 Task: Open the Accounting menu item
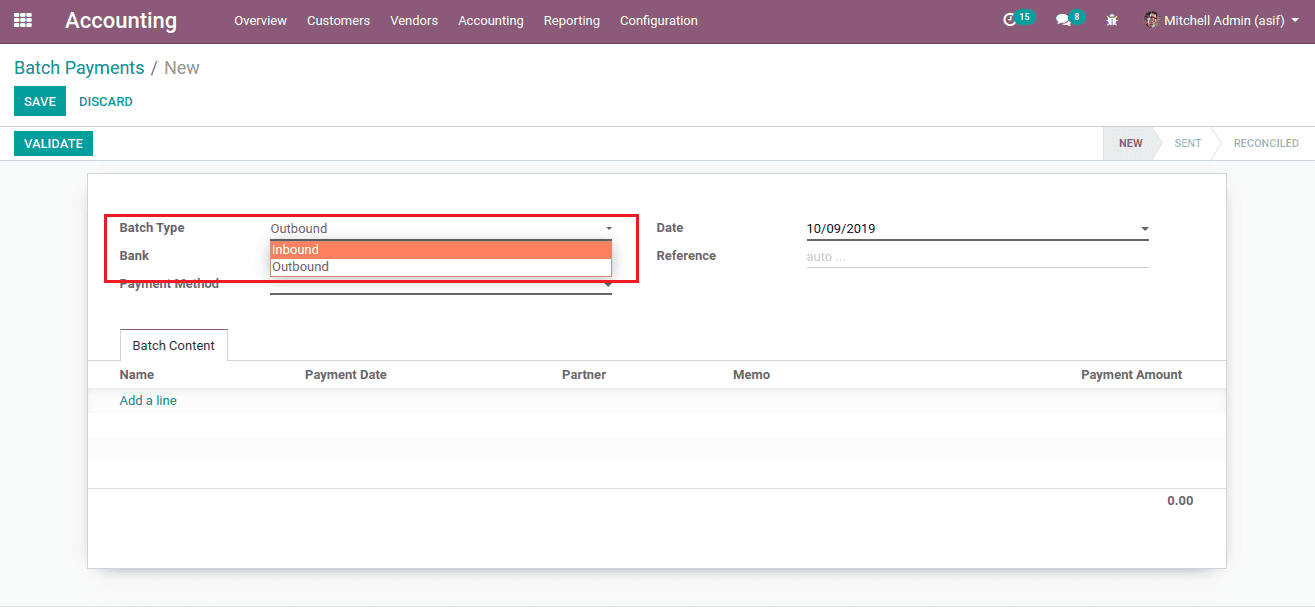tap(491, 21)
